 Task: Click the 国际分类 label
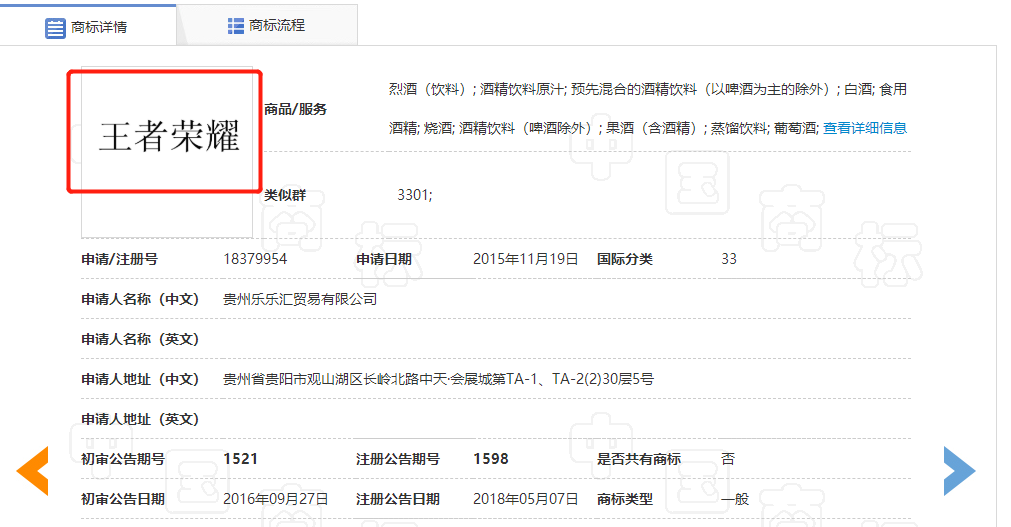(x=625, y=259)
